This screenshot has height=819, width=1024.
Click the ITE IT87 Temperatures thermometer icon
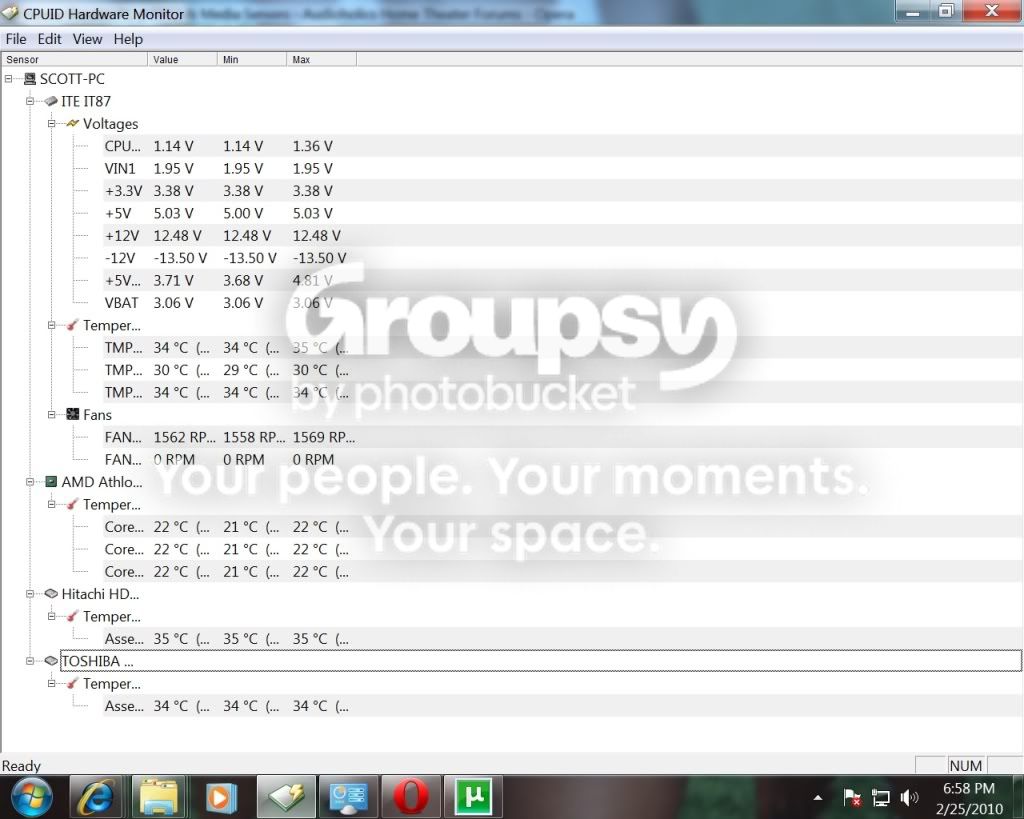(x=72, y=325)
